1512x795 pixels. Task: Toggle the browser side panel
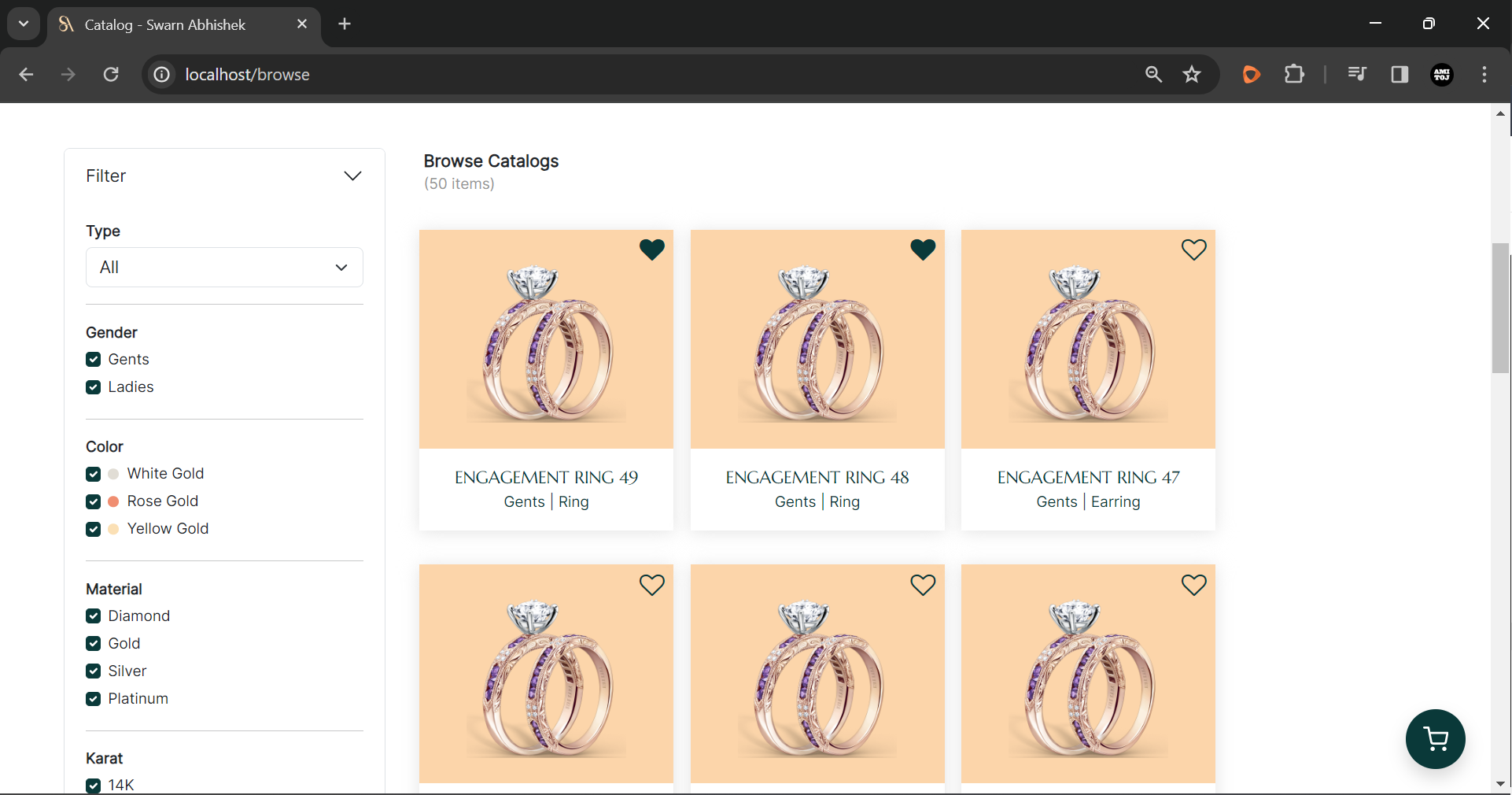pyautogui.click(x=1400, y=75)
